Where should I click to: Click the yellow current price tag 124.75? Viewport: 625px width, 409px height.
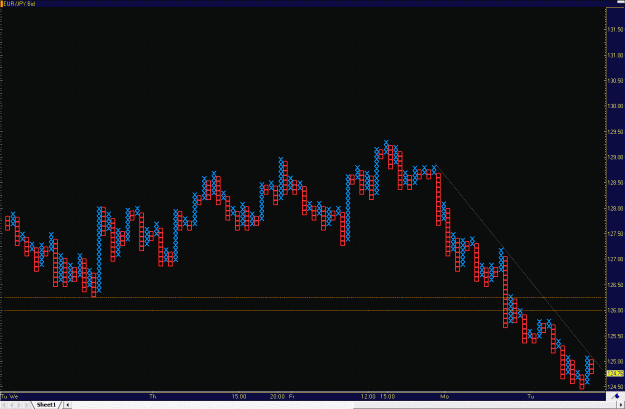(615, 374)
